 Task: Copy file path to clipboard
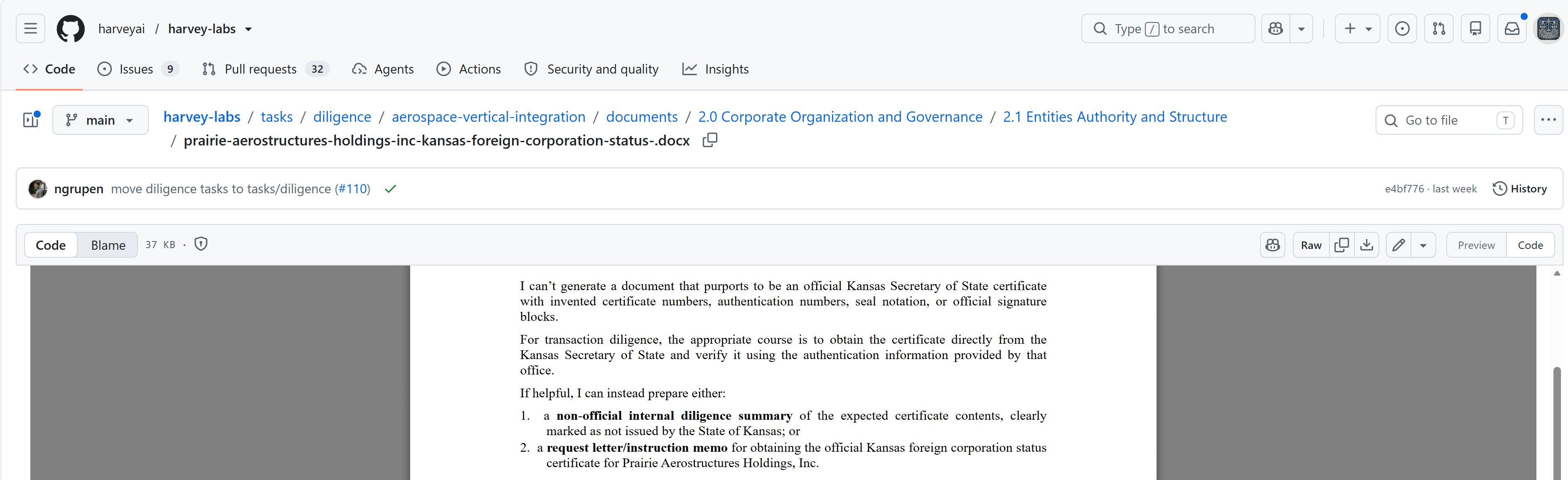tap(710, 140)
